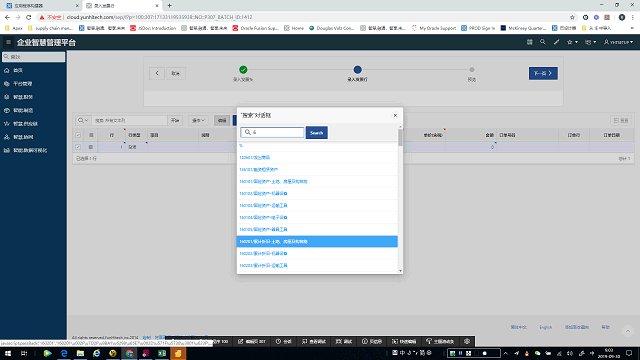Viewport: 640px width, 360px height.
Task: Click the completed green check wizard step
Action: pos(243,70)
